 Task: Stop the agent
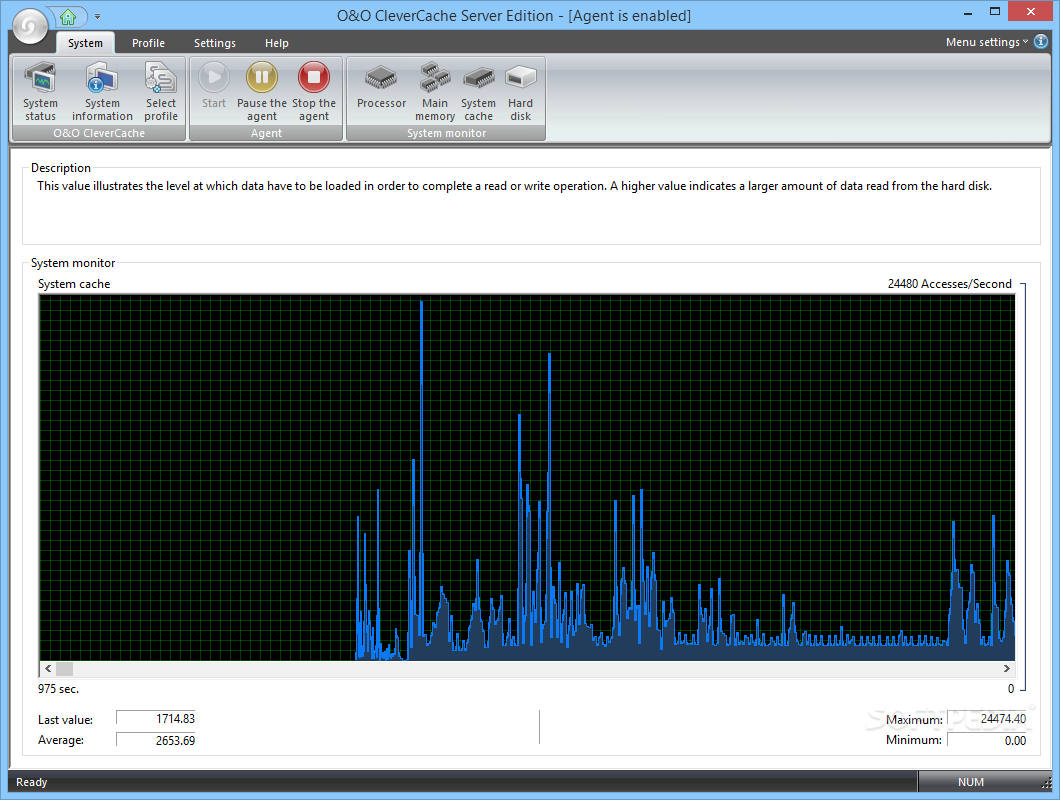[x=314, y=91]
